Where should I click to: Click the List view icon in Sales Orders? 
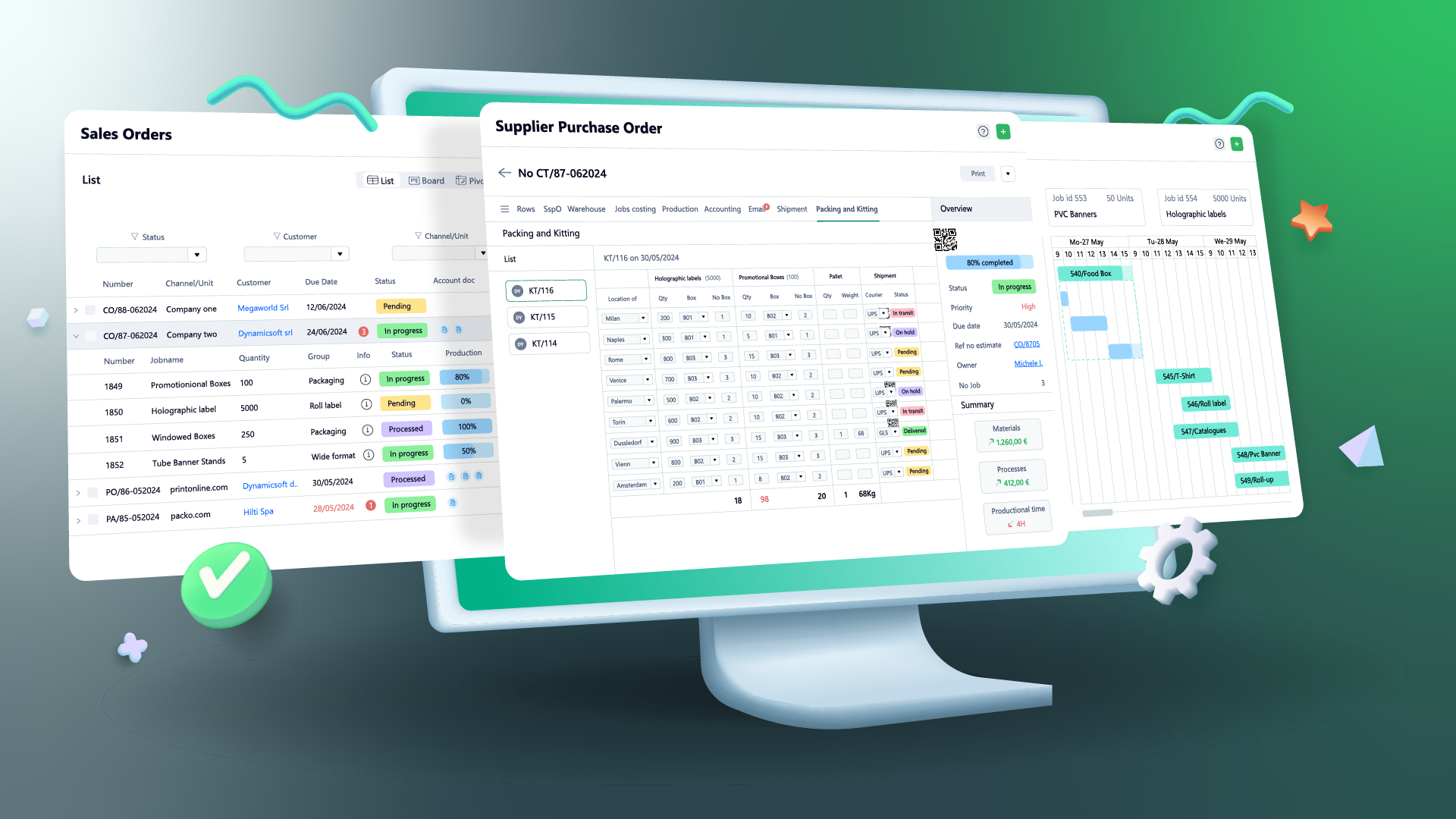tap(379, 180)
